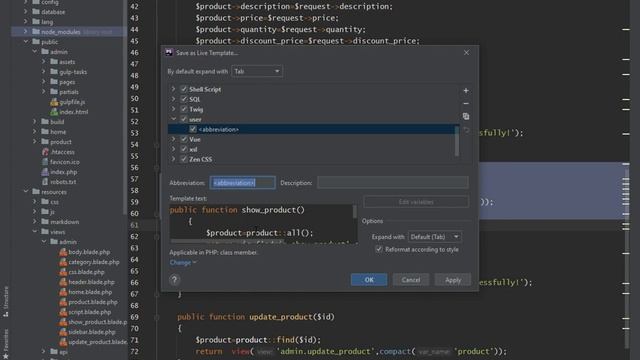Open header.blade.php file
640x360 pixels.
coord(91,282)
